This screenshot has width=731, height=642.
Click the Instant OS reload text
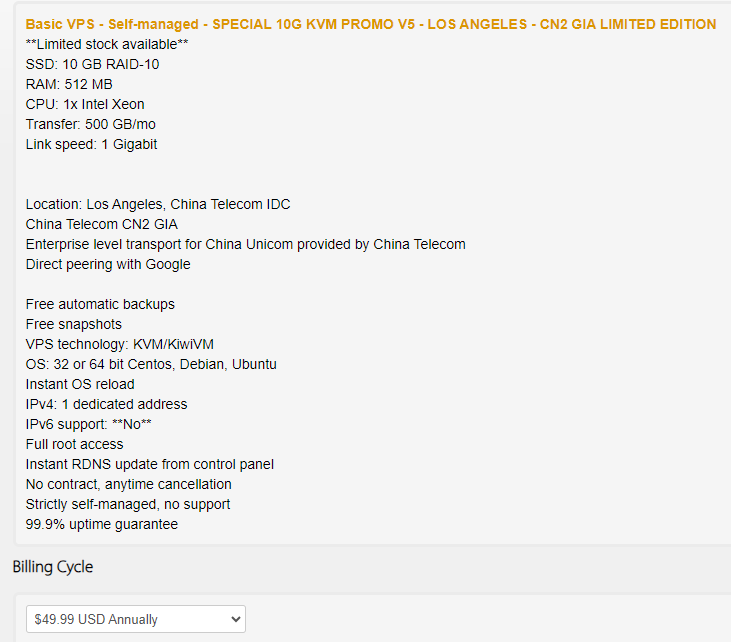tap(80, 384)
